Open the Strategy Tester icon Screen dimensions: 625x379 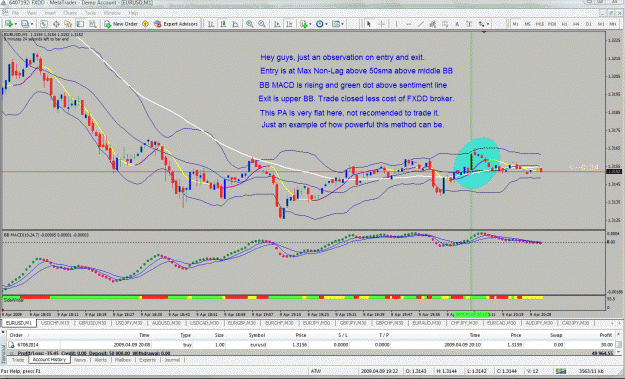pos(92,24)
